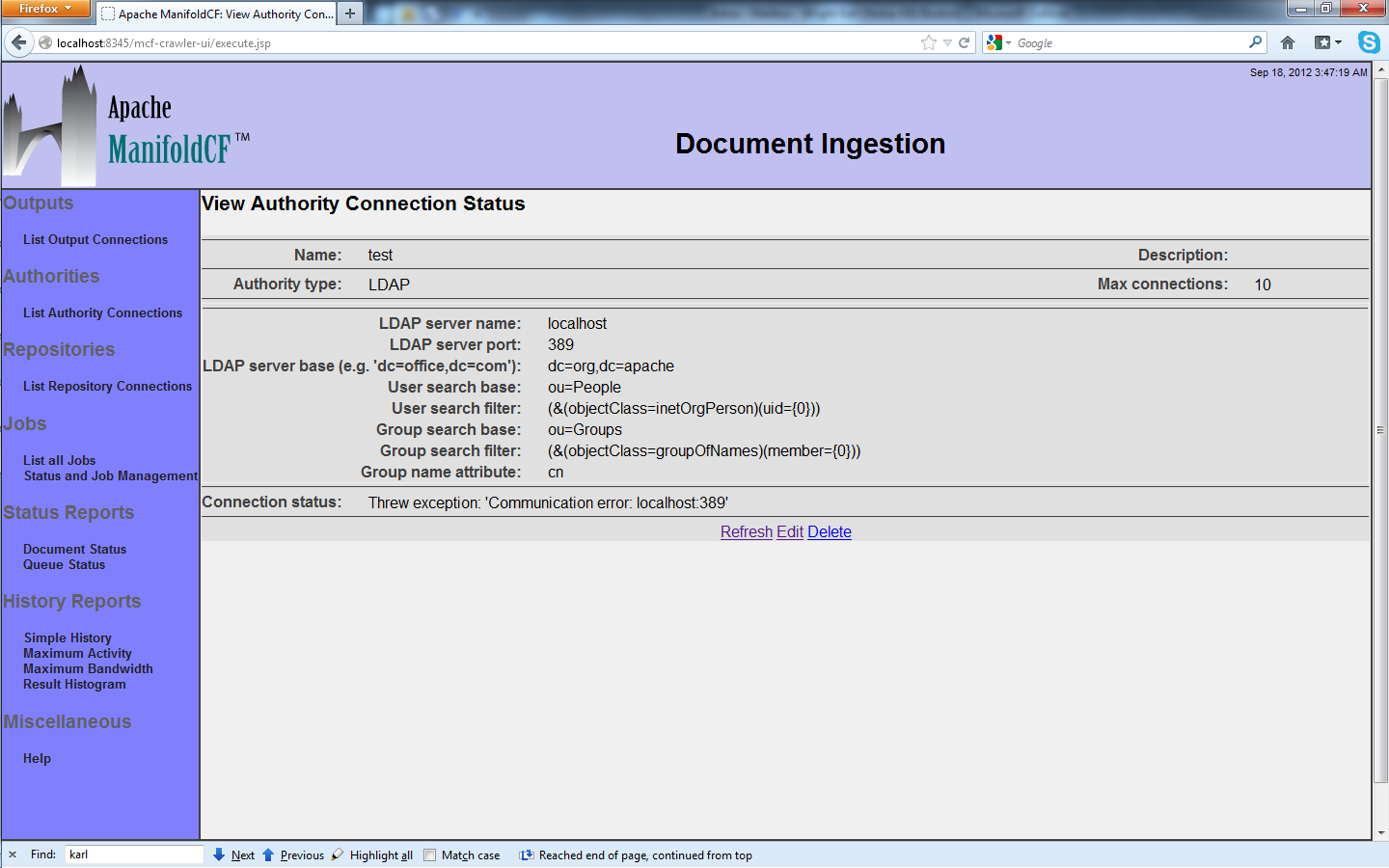Select the Apache ManifoldCF browser tab
Viewport: 1389px width, 868px height.
[x=218, y=14]
